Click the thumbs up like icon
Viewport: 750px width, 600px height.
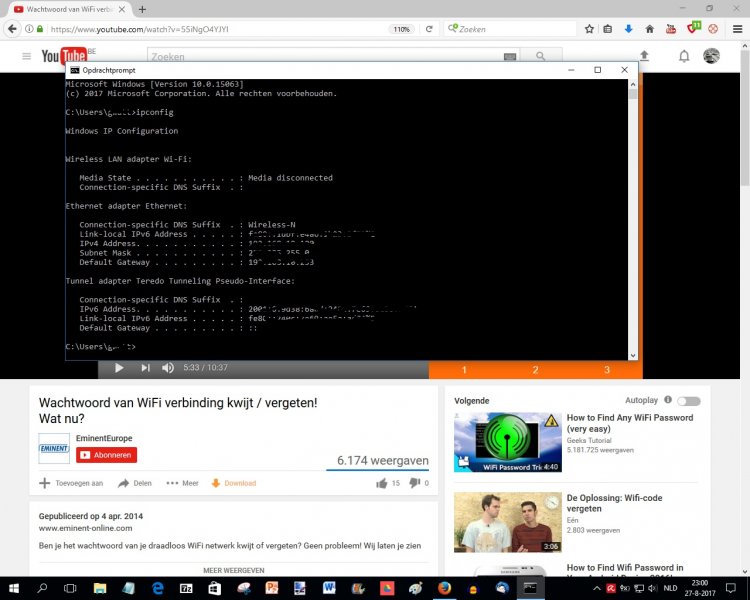click(x=382, y=483)
